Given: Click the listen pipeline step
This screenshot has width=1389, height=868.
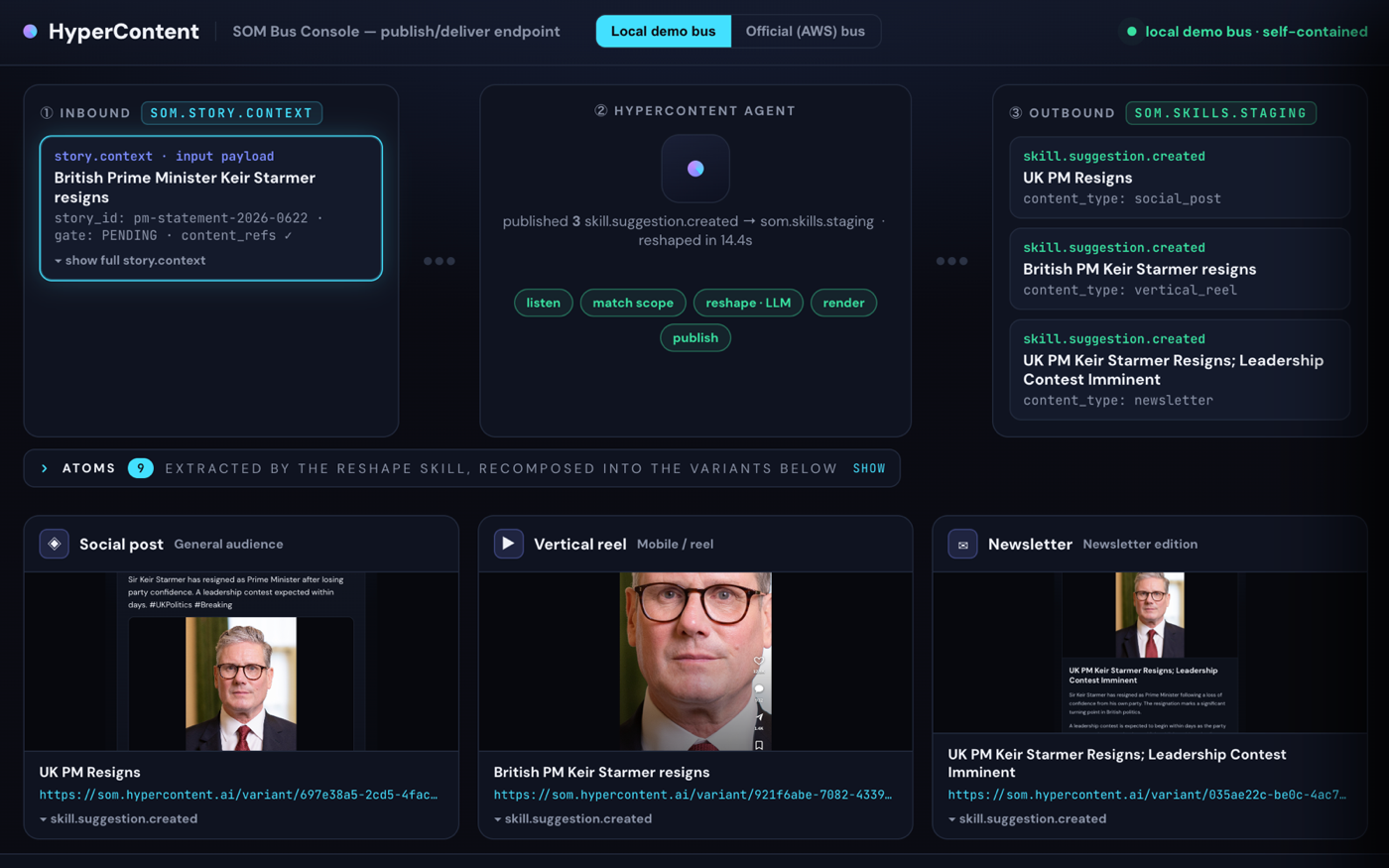Looking at the screenshot, I should pos(544,303).
